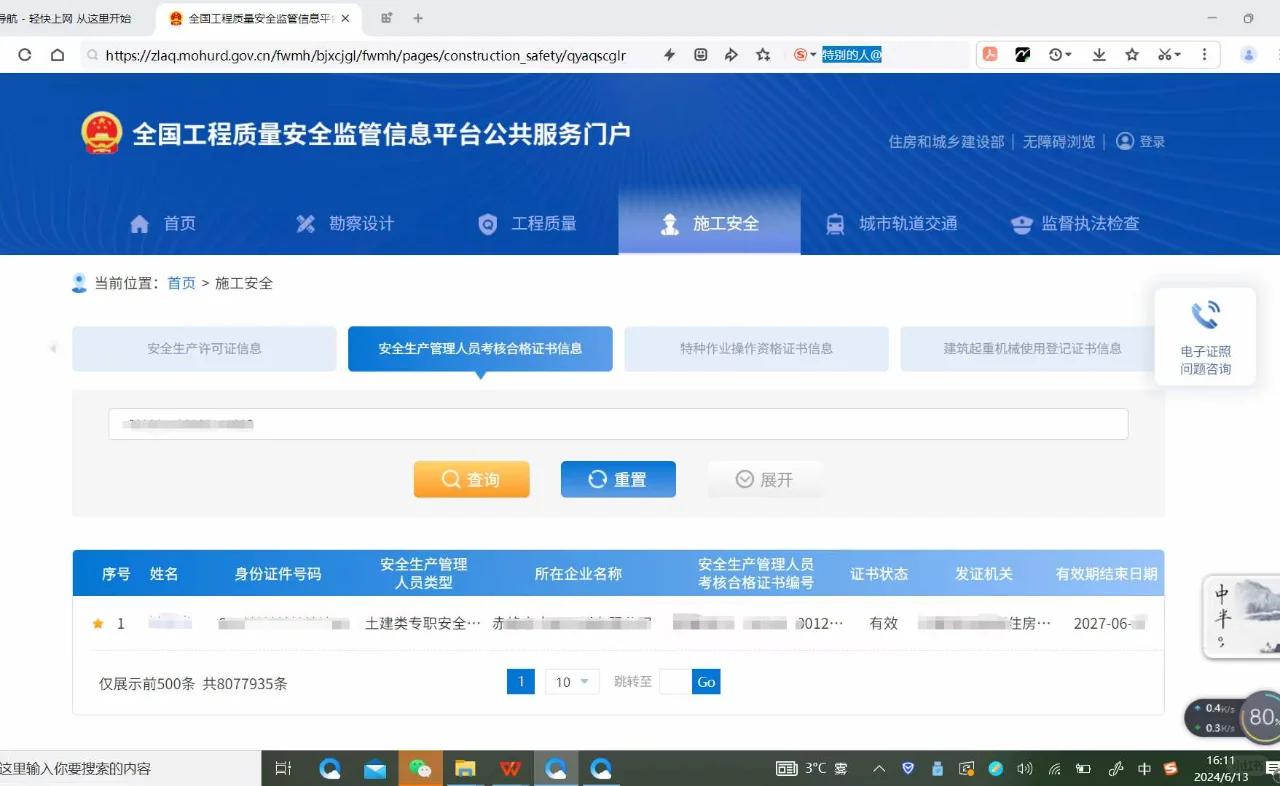Open the PDF tool in the browser toolbar
This screenshot has height=786, width=1280.
click(990, 55)
